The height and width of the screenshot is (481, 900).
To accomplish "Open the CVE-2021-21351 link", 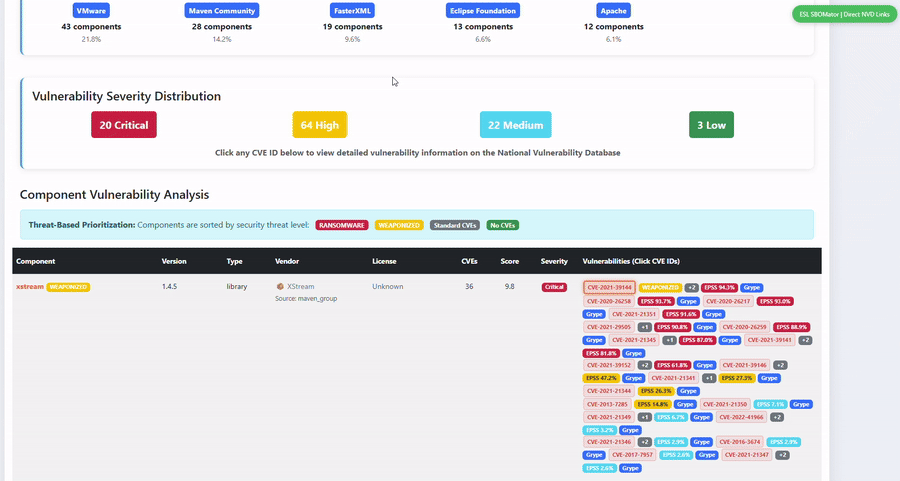I will (634, 315).
